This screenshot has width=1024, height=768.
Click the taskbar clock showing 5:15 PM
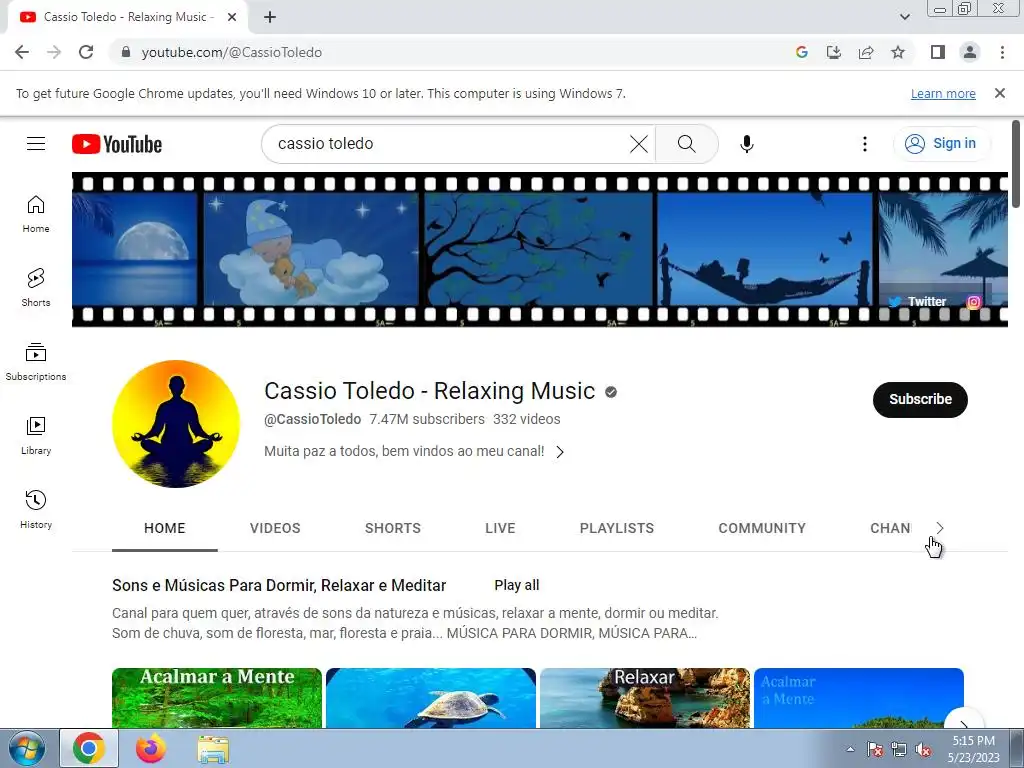pos(974,749)
